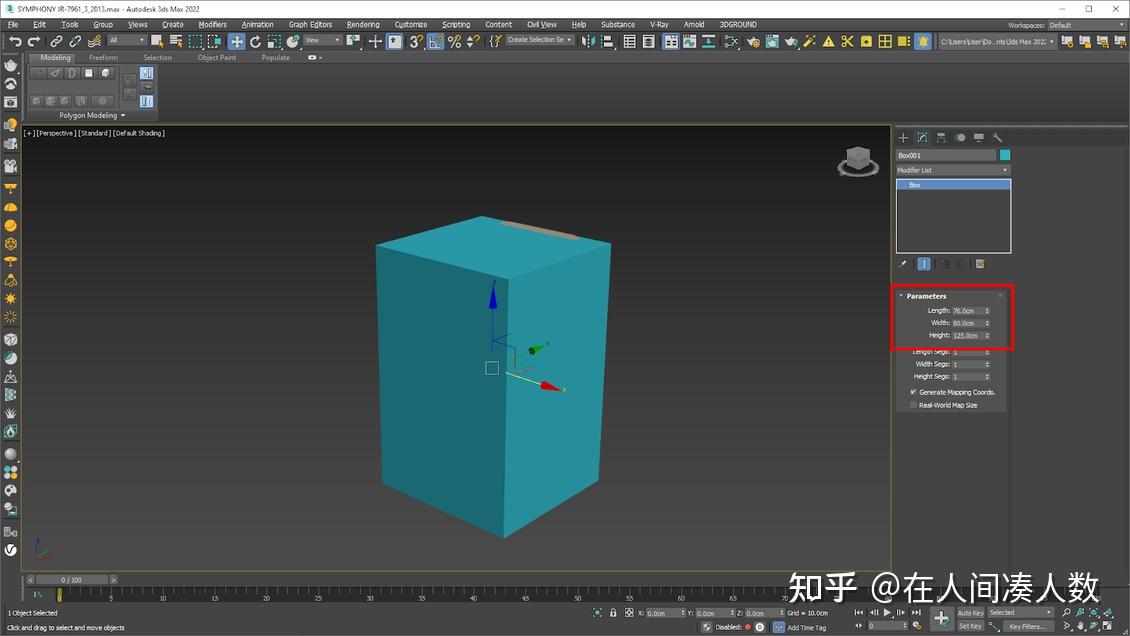Open the selection filter All dropdown

point(127,40)
